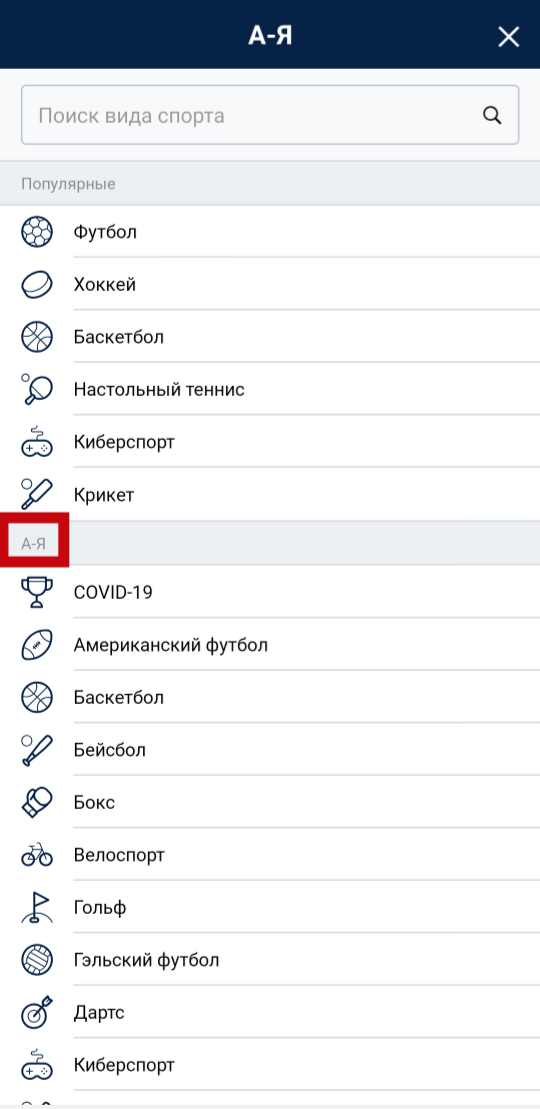Select the American football ball icon
The height and width of the screenshot is (1109, 540).
37,645
